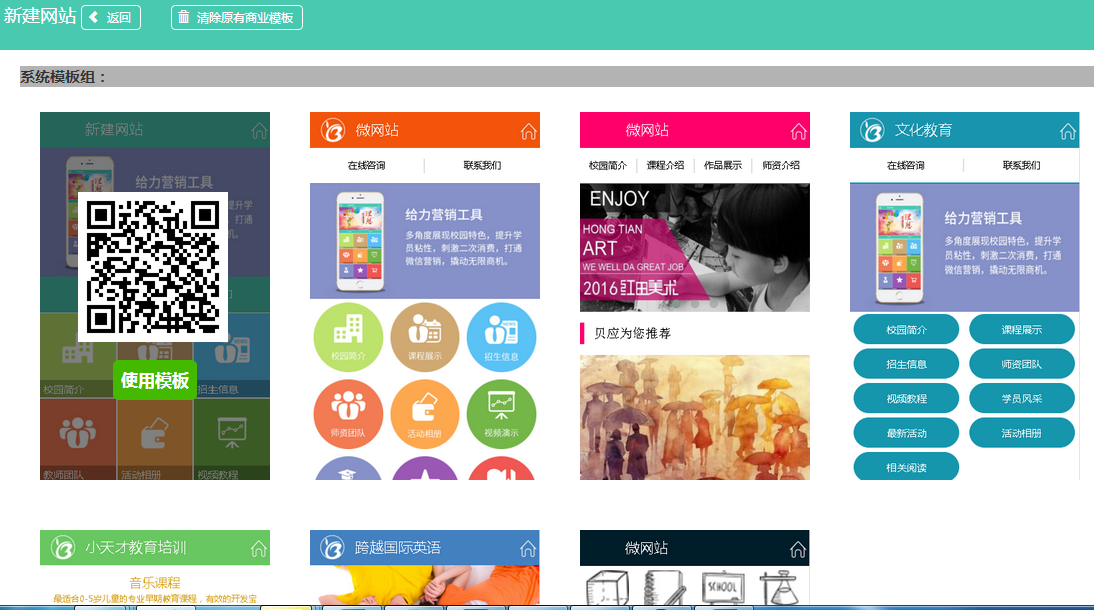1094x610 pixels.
Task: Click the QR code on first template
Action: point(153,267)
